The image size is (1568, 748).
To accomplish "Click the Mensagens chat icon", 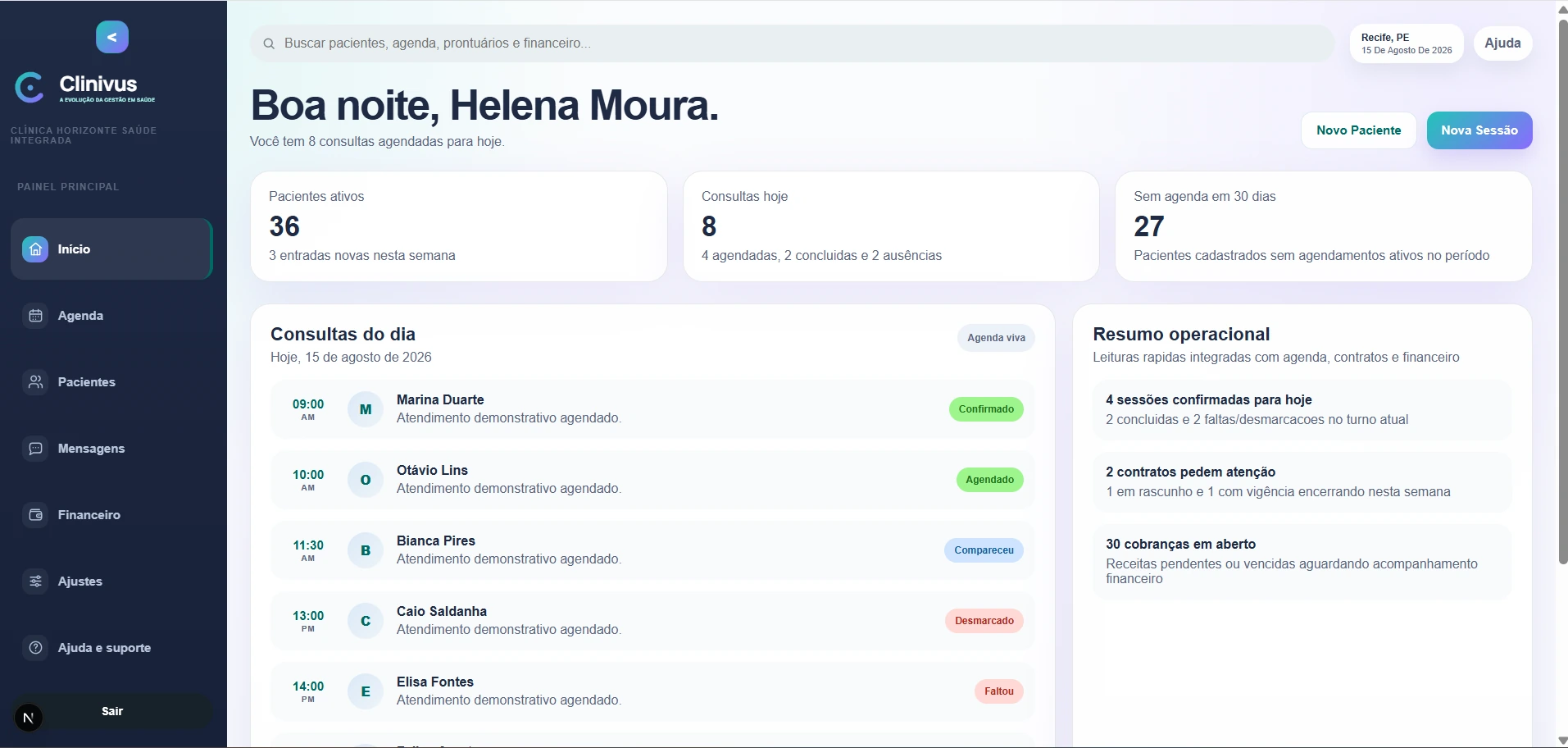I will 35,449.
